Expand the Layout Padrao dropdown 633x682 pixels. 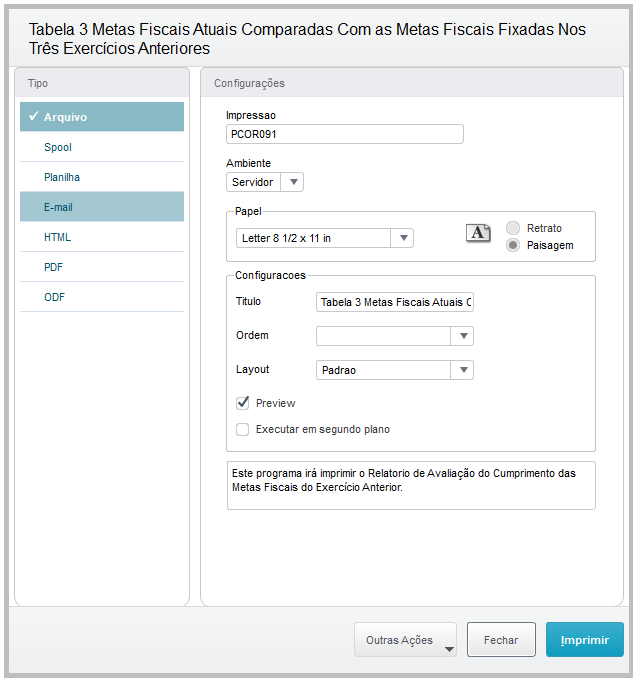[462, 370]
